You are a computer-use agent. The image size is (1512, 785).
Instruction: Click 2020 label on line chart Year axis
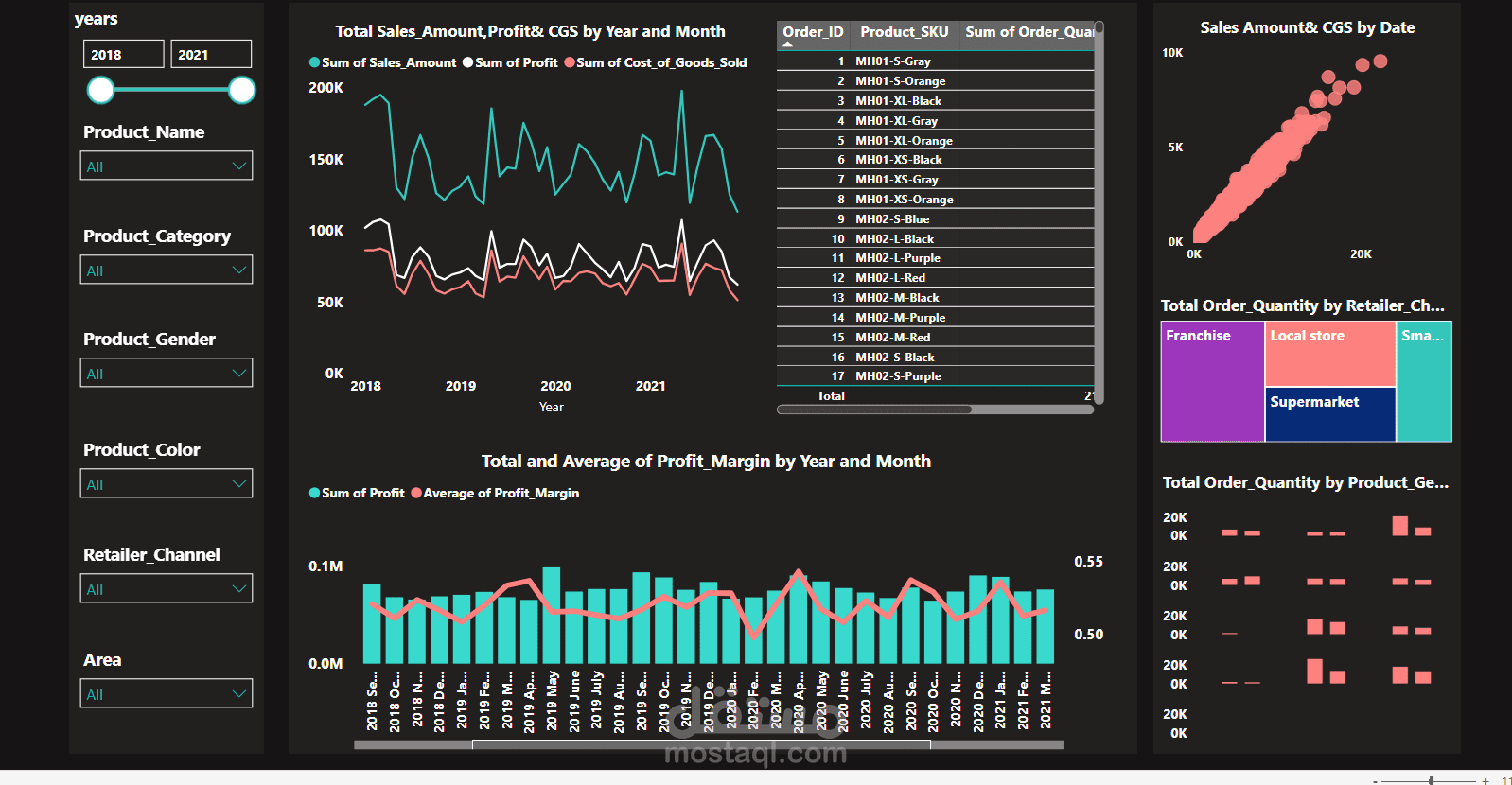pos(555,386)
